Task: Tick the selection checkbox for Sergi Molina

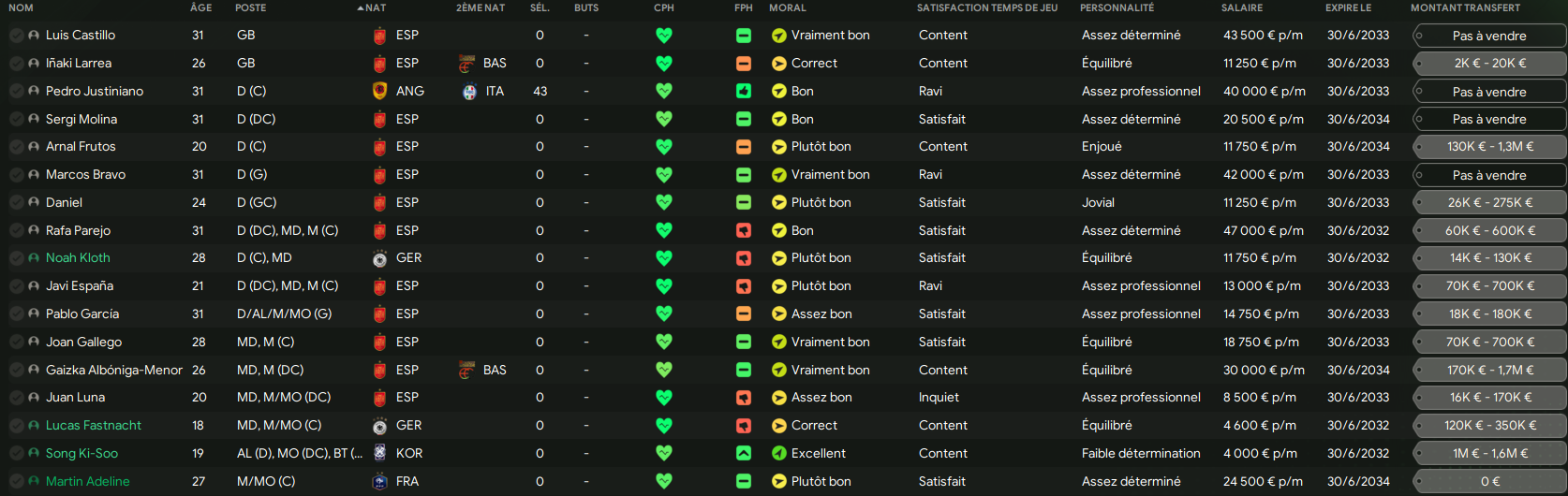Action: 17,119
